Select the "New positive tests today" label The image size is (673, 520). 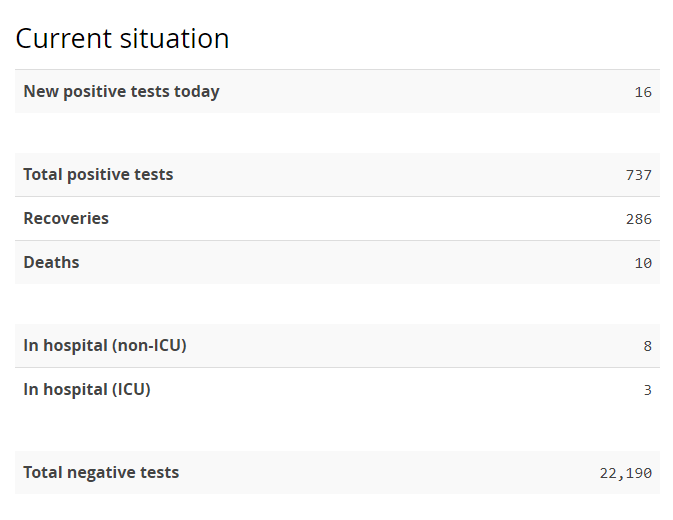121,92
